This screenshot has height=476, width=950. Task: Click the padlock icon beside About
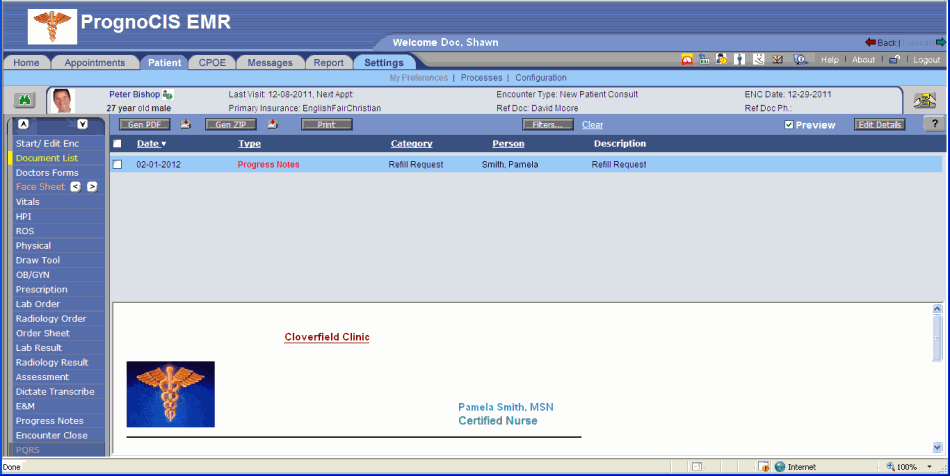pyautogui.click(x=894, y=59)
